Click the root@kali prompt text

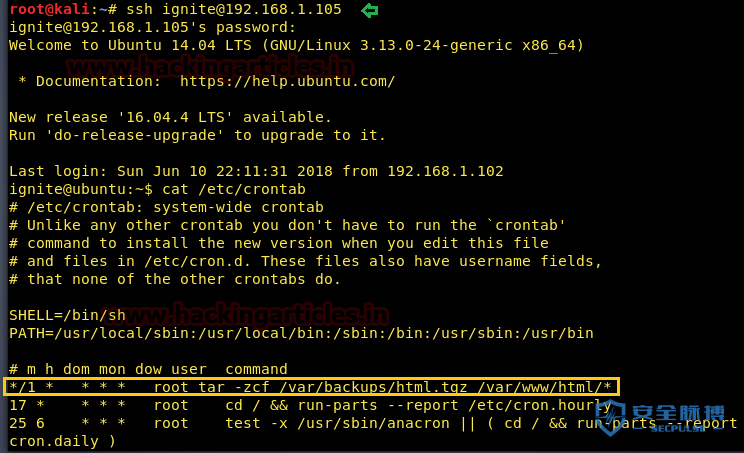(x=49, y=9)
